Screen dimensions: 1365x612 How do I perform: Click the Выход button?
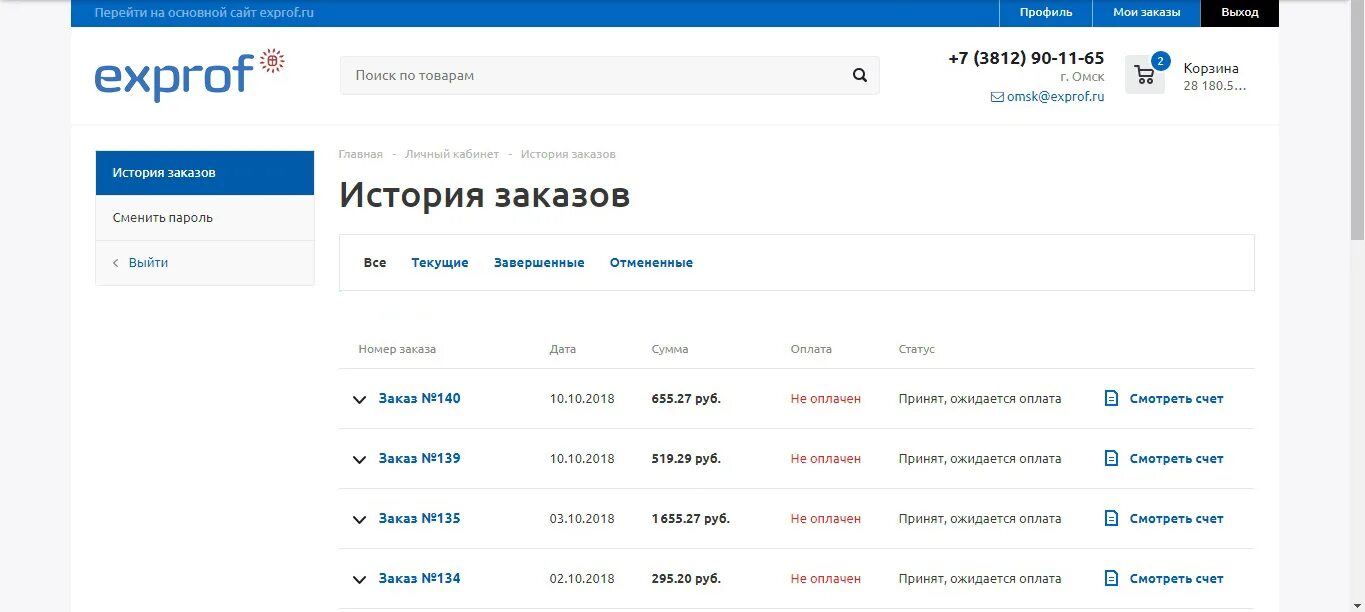[1240, 13]
